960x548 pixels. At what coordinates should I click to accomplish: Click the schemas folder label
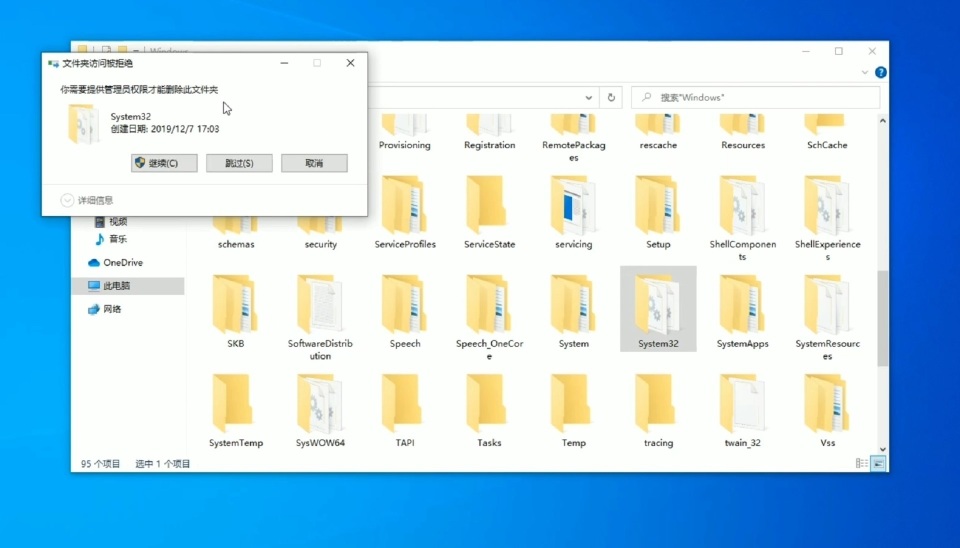[236, 244]
